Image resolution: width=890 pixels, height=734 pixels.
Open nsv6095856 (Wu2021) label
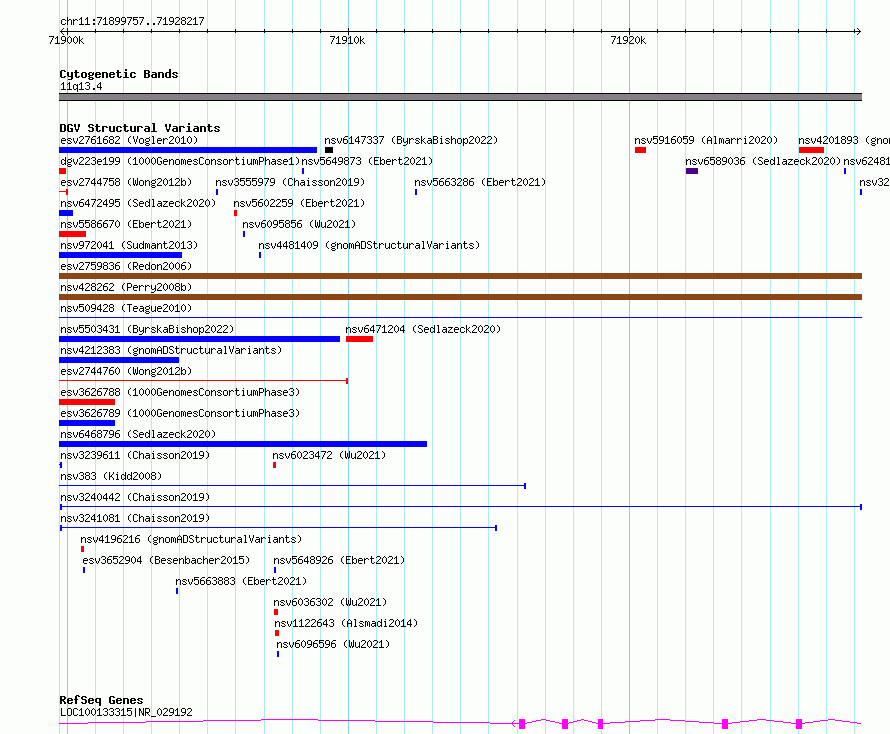click(299, 224)
